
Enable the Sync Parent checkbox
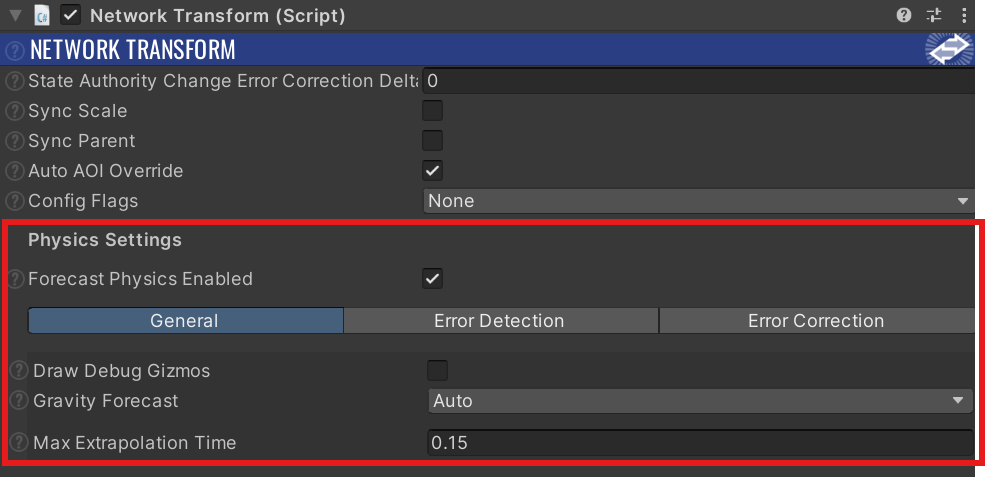(x=432, y=140)
